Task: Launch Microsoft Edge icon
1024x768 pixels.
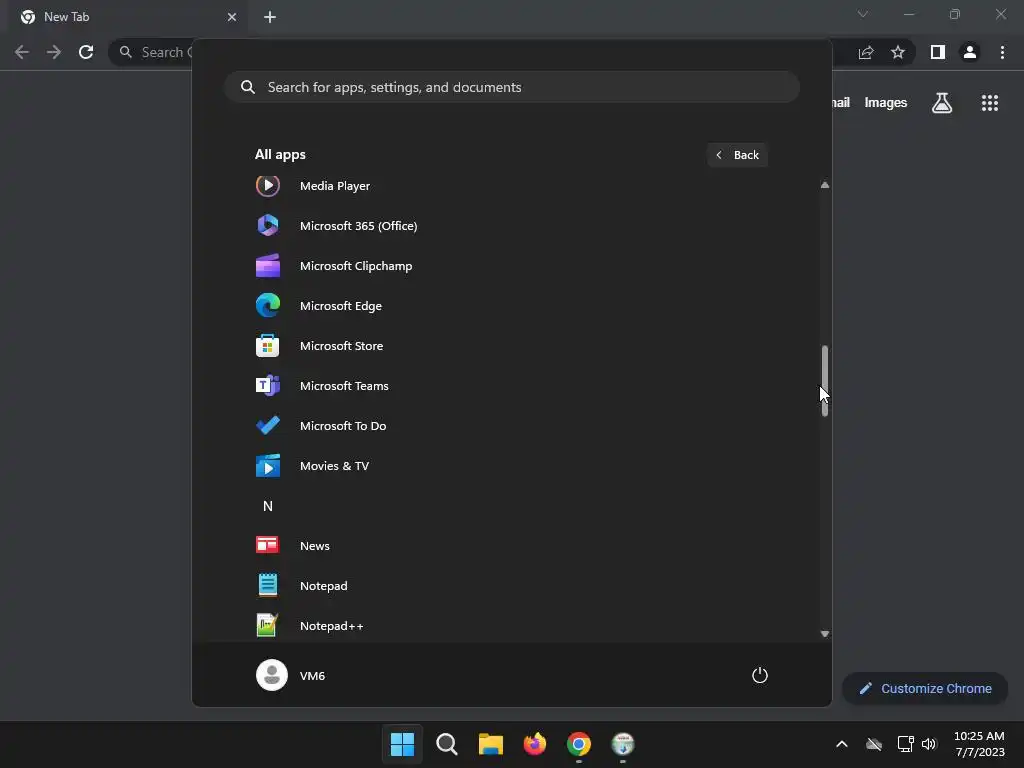Action: click(x=268, y=306)
